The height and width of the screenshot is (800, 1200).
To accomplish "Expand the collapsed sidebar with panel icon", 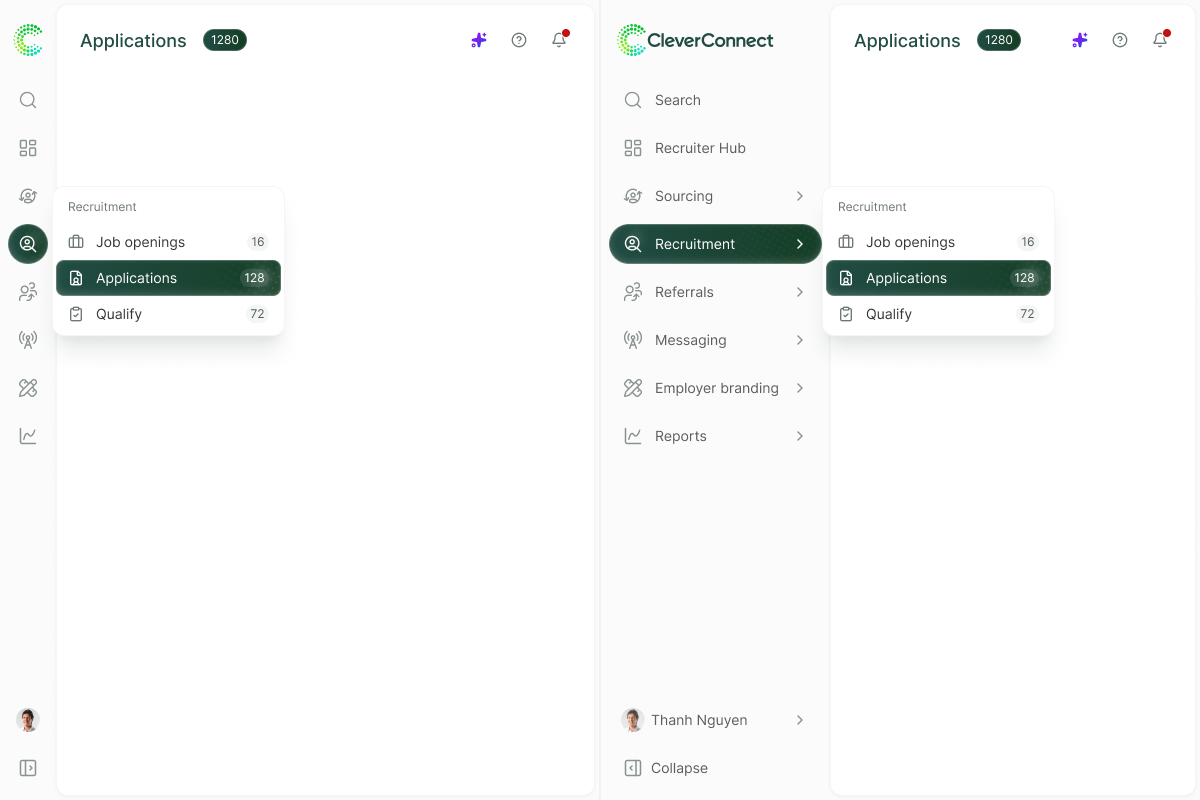I will click(28, 768).
